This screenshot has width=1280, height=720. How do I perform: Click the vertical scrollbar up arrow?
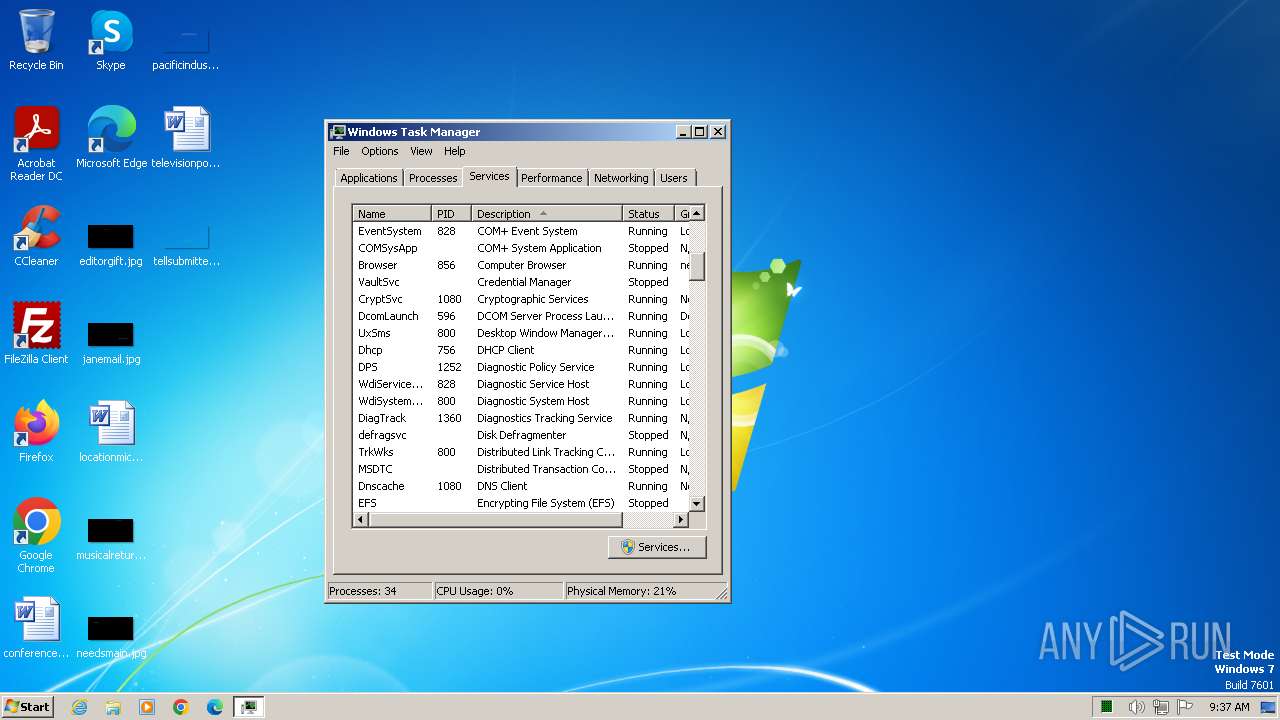[x=697, y=213]
